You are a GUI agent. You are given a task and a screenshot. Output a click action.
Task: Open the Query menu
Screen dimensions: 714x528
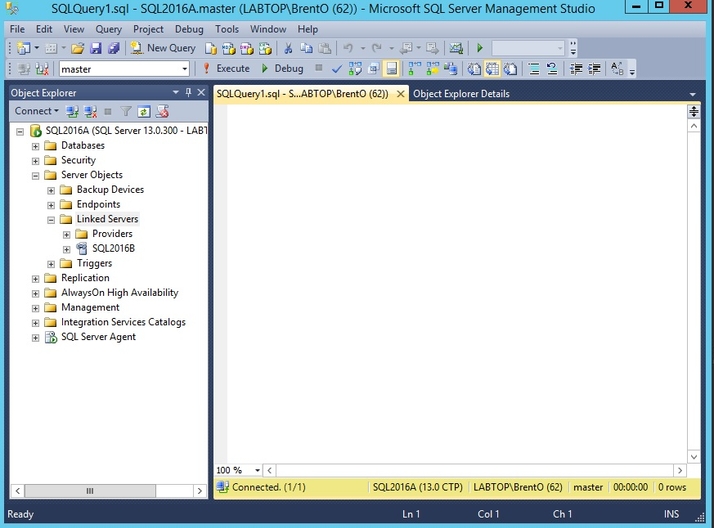pos(108,29)
